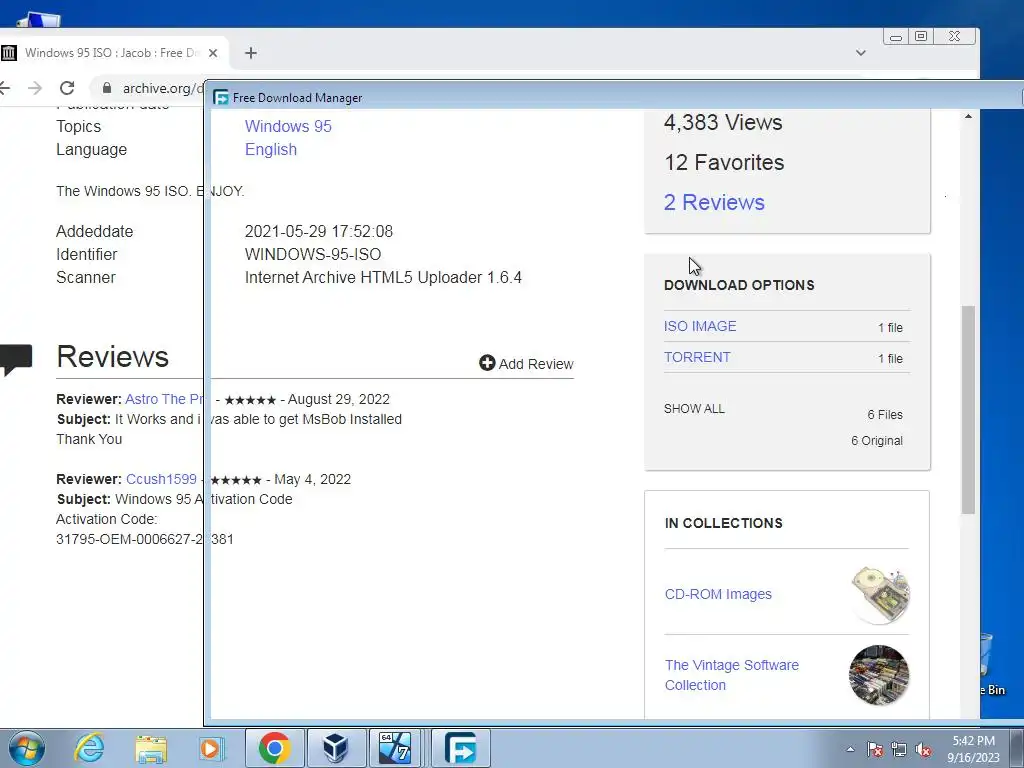Click the Recycle Bin desktop icon
1024x768 pixels.
click(993, 663)
